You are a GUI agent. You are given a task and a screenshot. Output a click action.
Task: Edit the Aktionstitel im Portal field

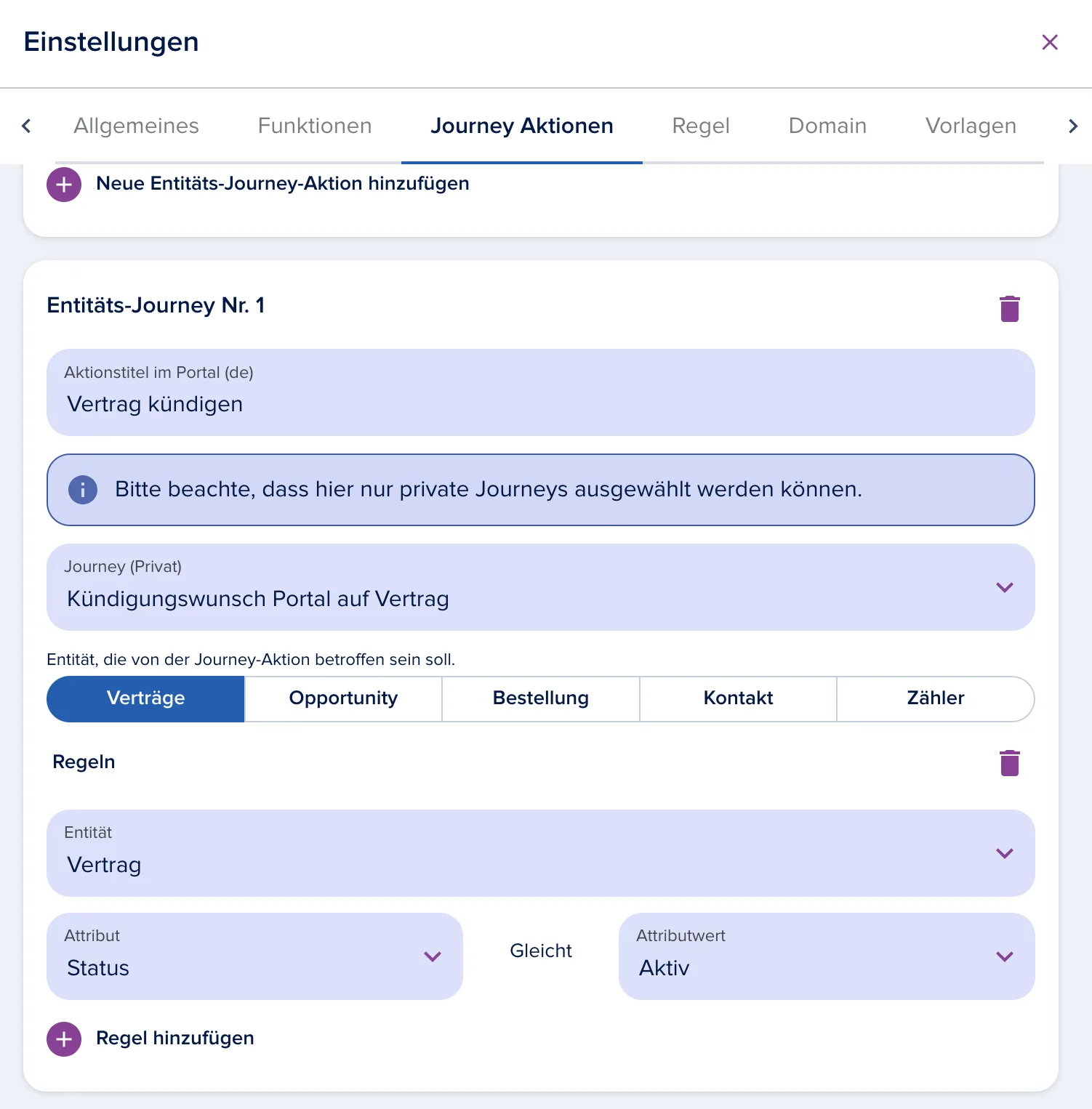(540, 392)
